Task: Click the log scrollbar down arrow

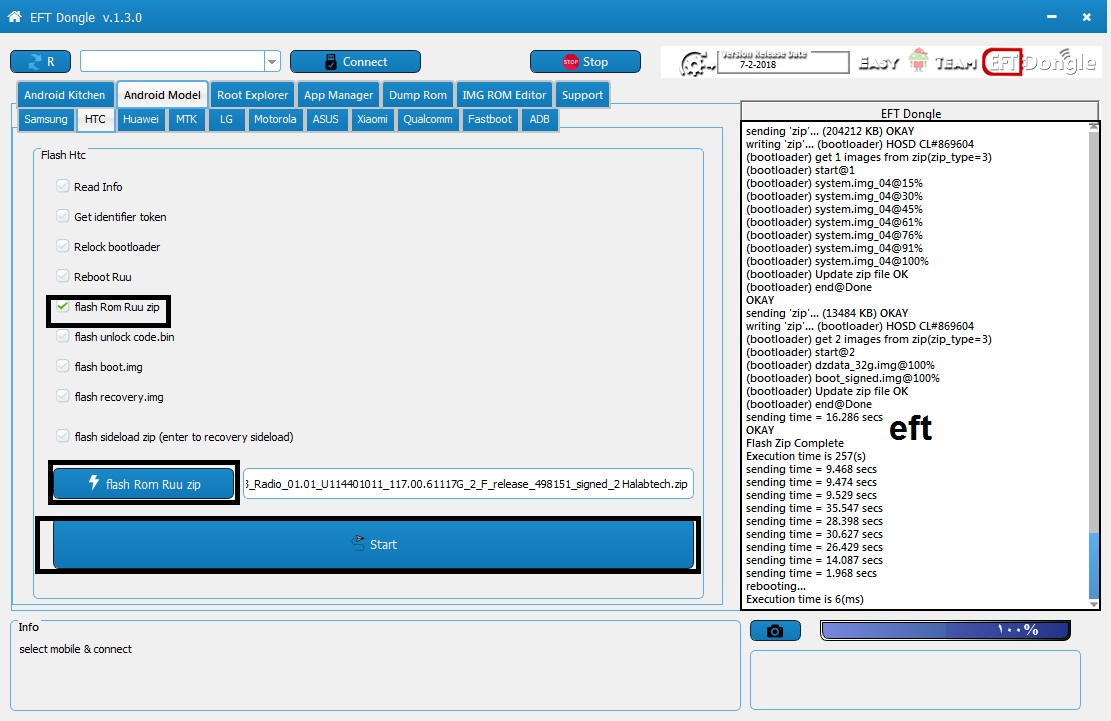Action: 1094,604
